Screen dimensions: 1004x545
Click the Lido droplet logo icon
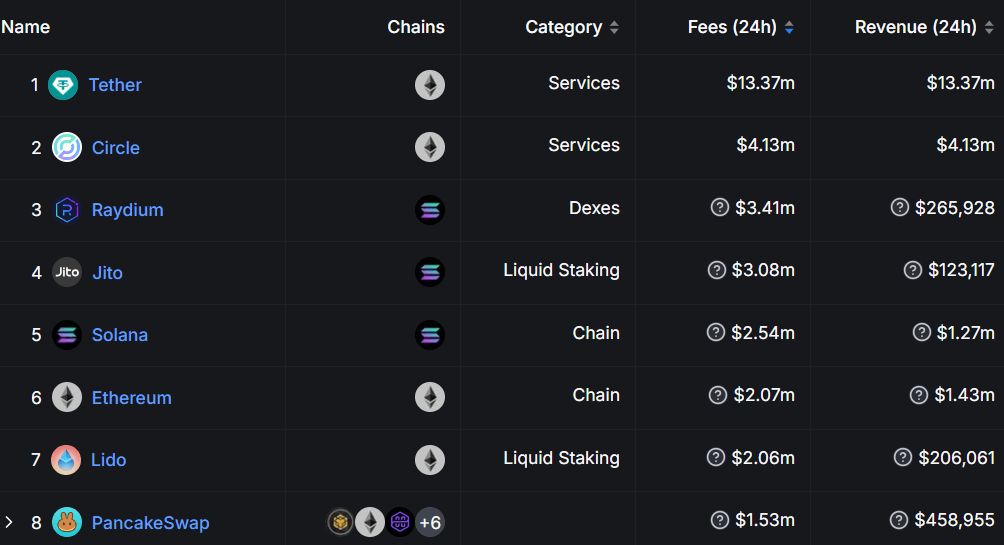(x=67, y=460)
